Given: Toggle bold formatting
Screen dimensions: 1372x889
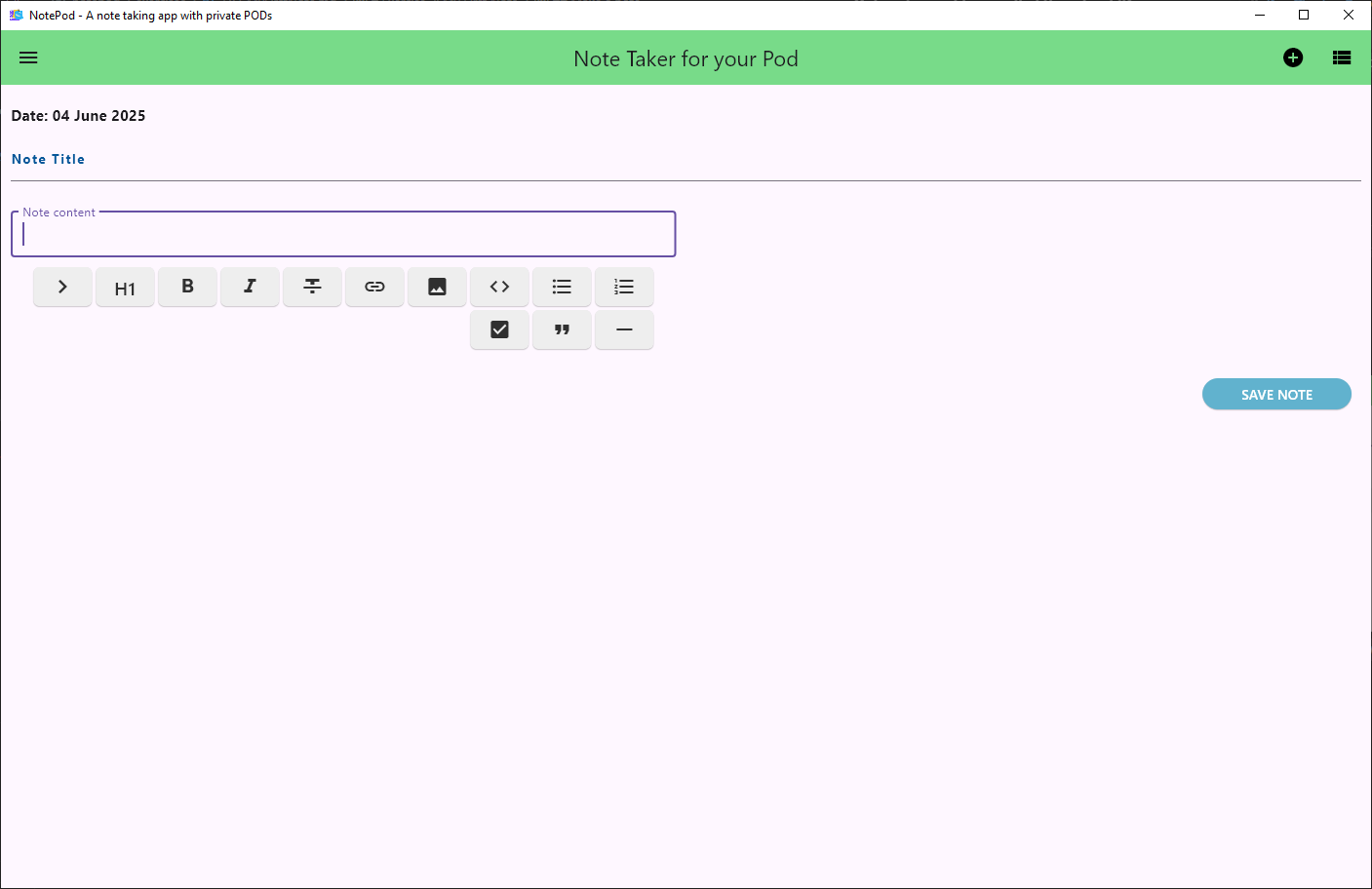Looking at the screenshot, I should coord(187,287).
